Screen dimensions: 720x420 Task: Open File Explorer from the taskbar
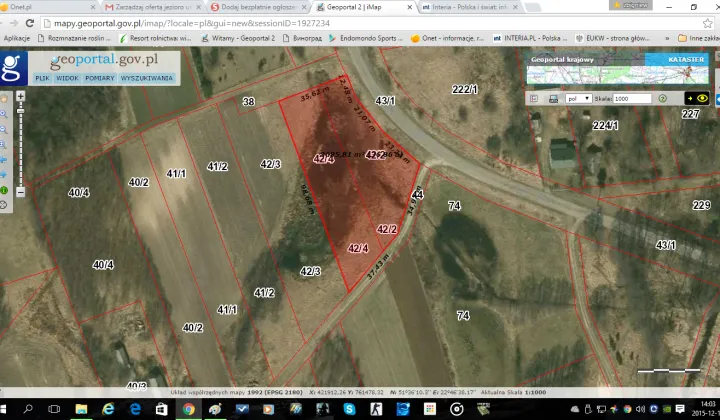(81, 409)
